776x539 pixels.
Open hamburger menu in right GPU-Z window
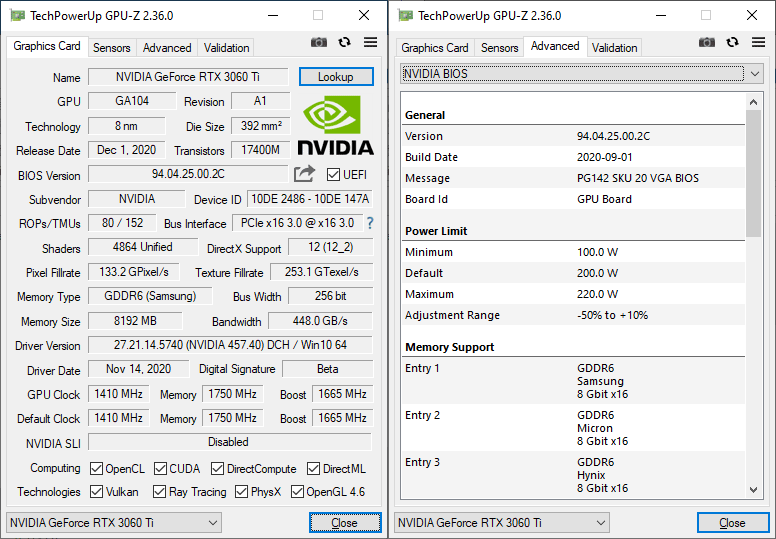[x=758, y=43]
